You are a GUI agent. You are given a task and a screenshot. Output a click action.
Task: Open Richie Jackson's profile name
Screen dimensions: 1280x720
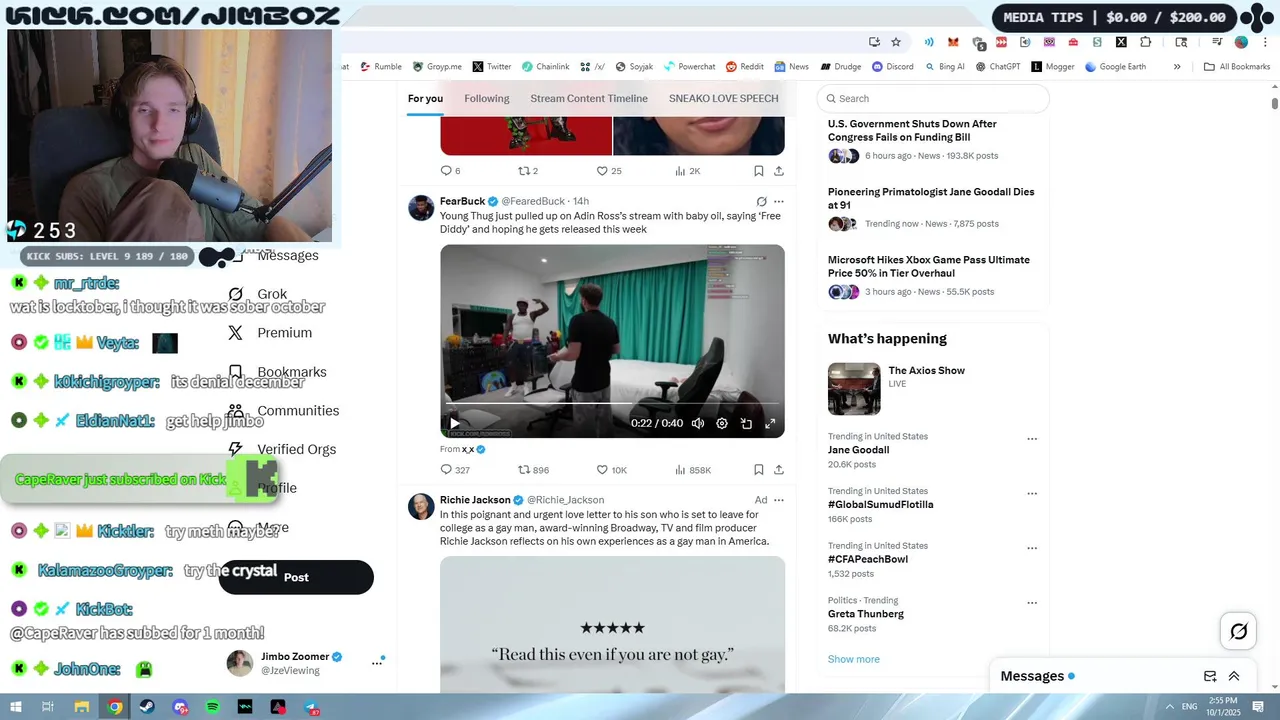click(x=475, y=500)
